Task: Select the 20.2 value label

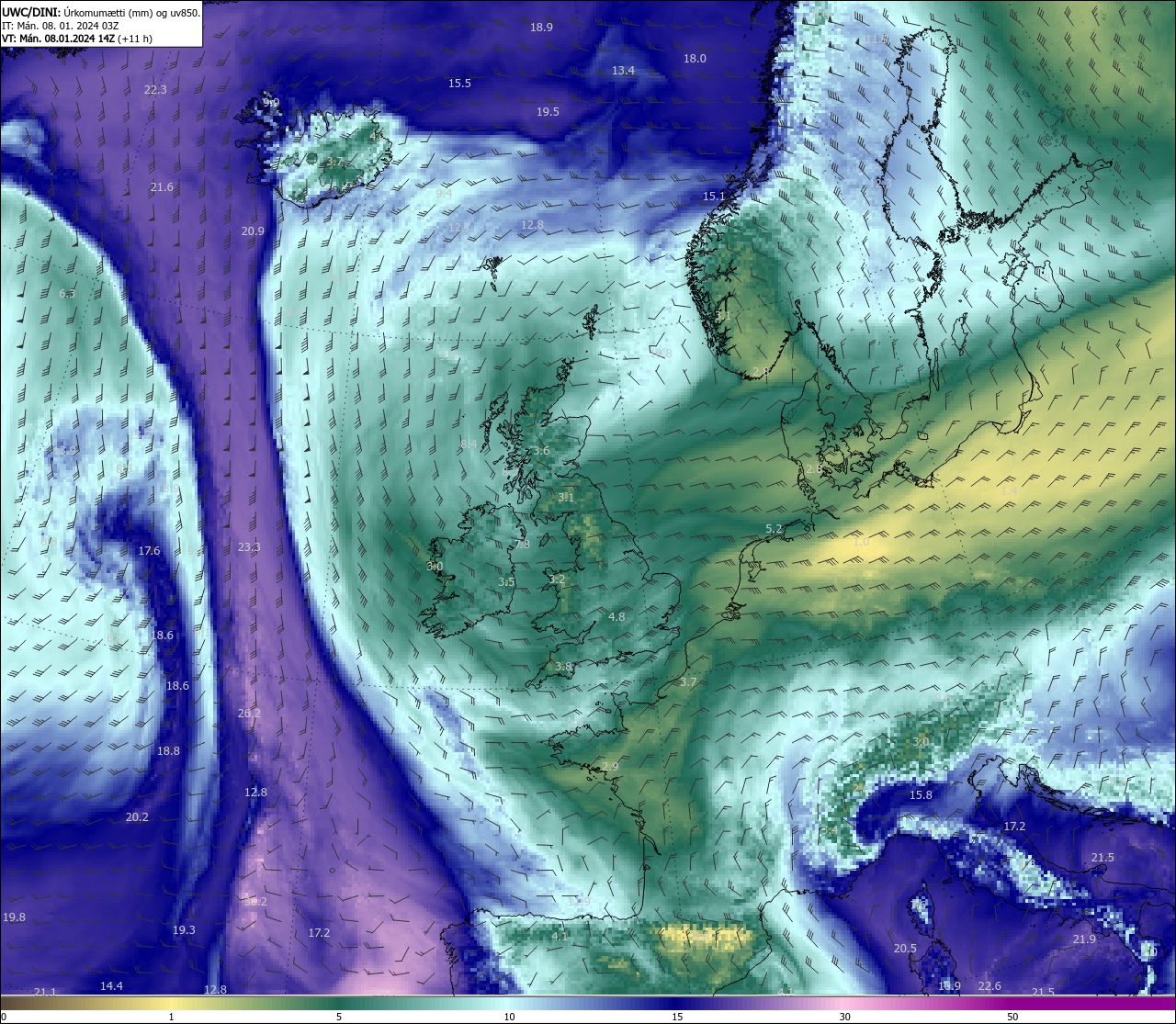Action: click(x=137, y=817)
